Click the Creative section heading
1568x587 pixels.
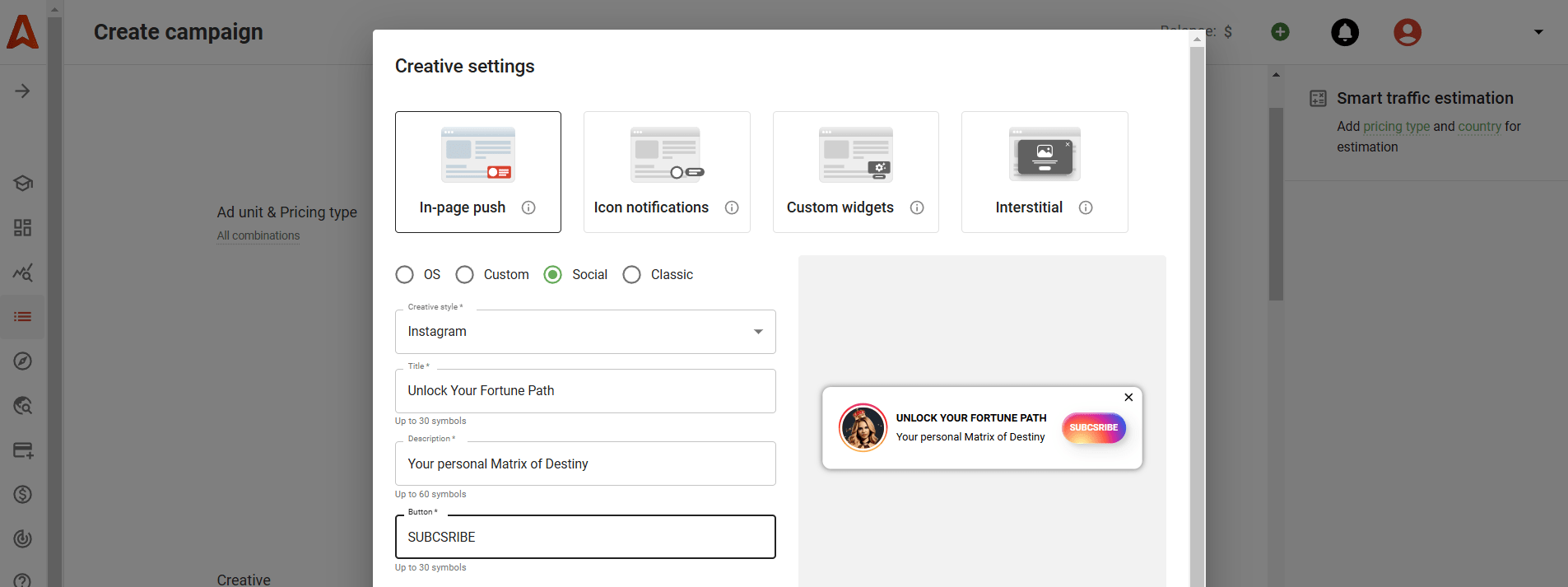(x=244, y=580)
